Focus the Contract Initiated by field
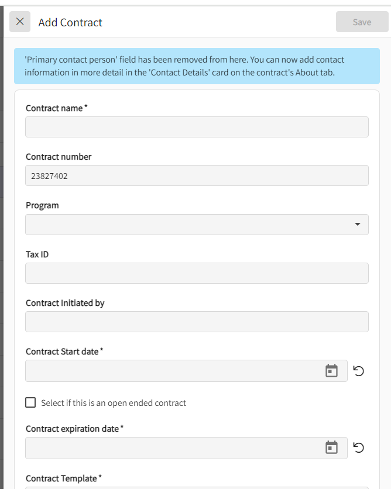392x490 pixels. 197,322
